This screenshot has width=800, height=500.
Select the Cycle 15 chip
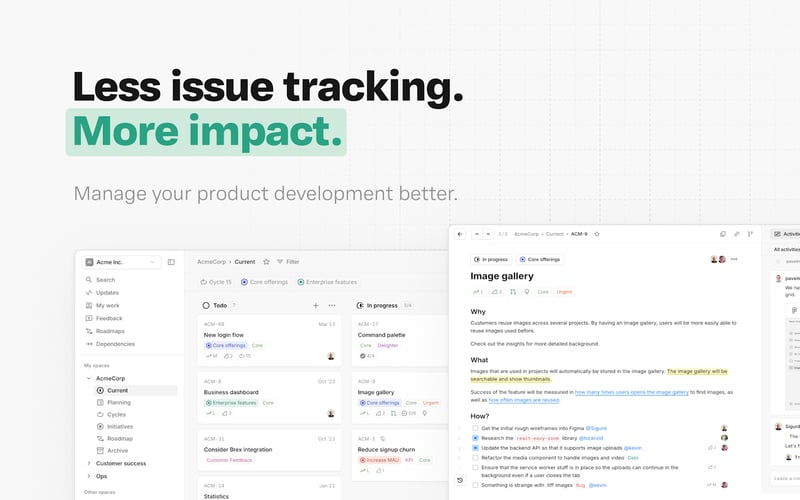tap(216, 282)
